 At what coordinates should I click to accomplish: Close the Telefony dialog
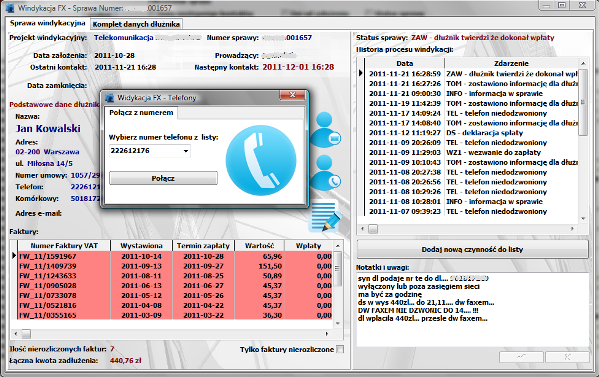292,95
